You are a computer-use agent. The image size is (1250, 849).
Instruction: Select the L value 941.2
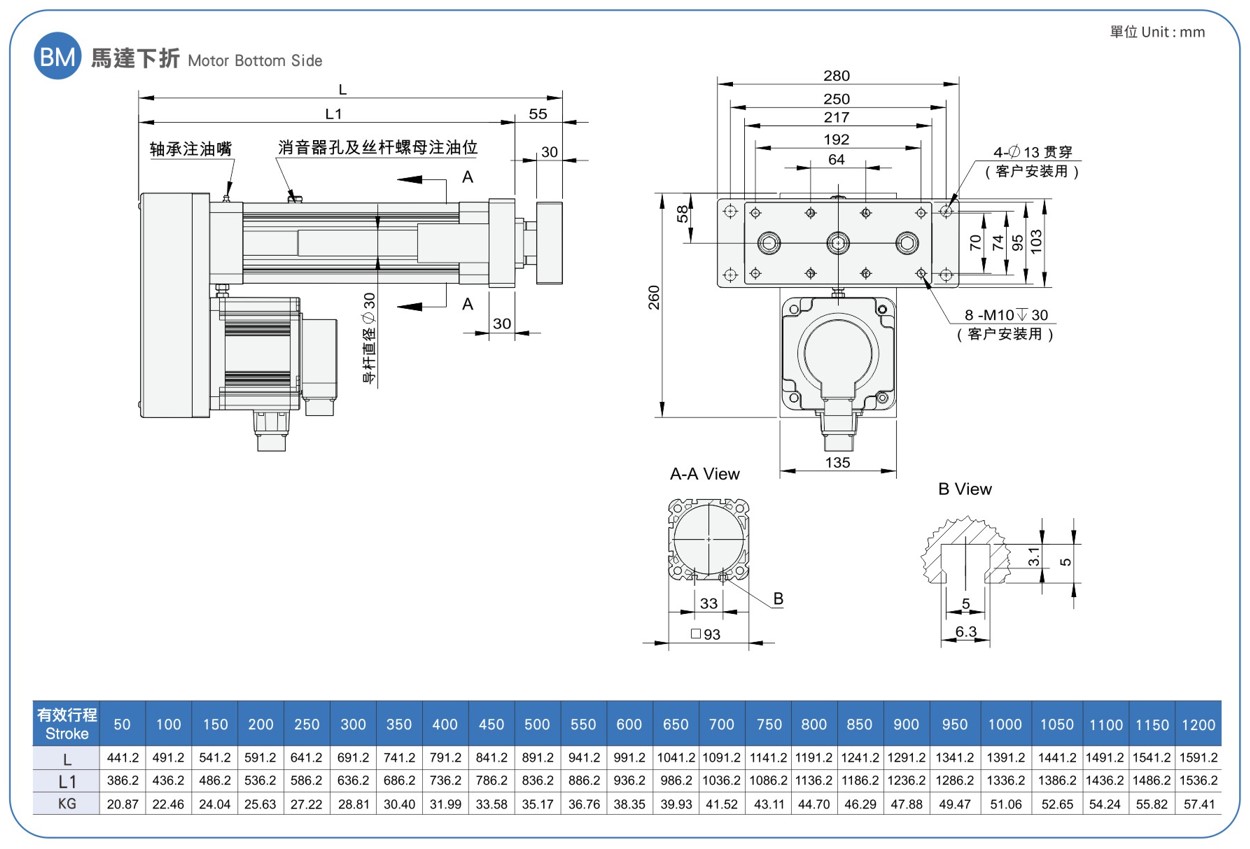tap(583, 758)
